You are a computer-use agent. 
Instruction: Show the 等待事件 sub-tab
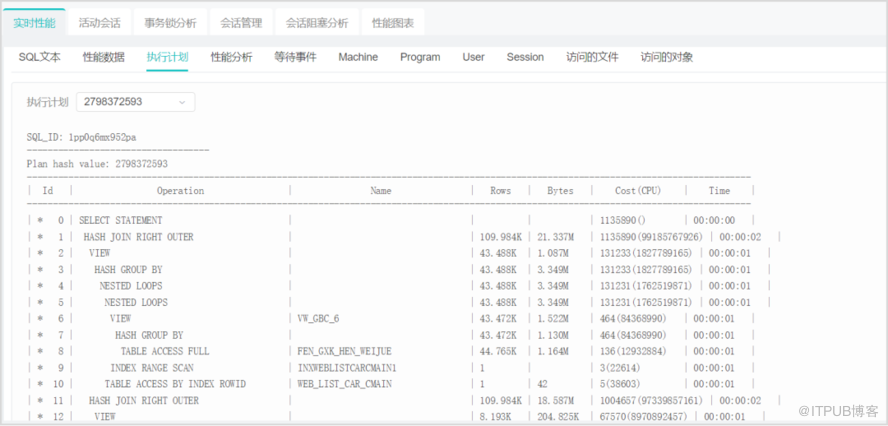tap(295, 58)
